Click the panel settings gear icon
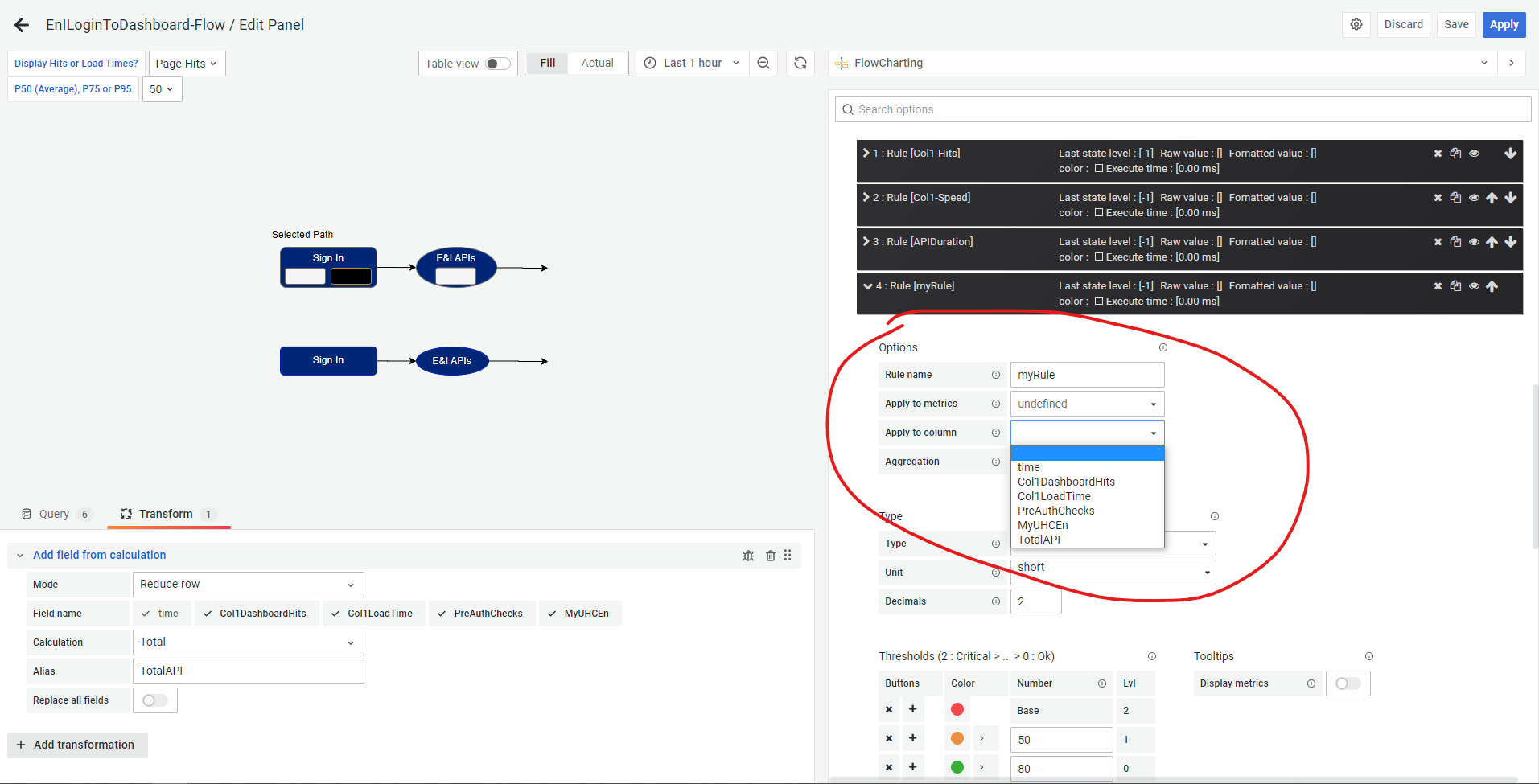The width and height of the screenshot is (1539, 784). point(1356,24)
